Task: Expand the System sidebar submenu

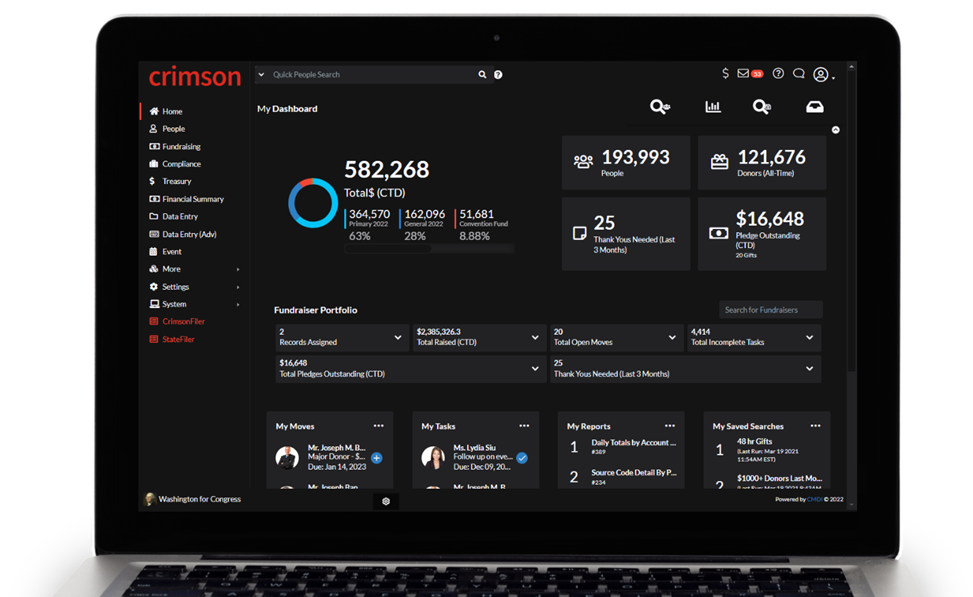Action: point(238,305)
